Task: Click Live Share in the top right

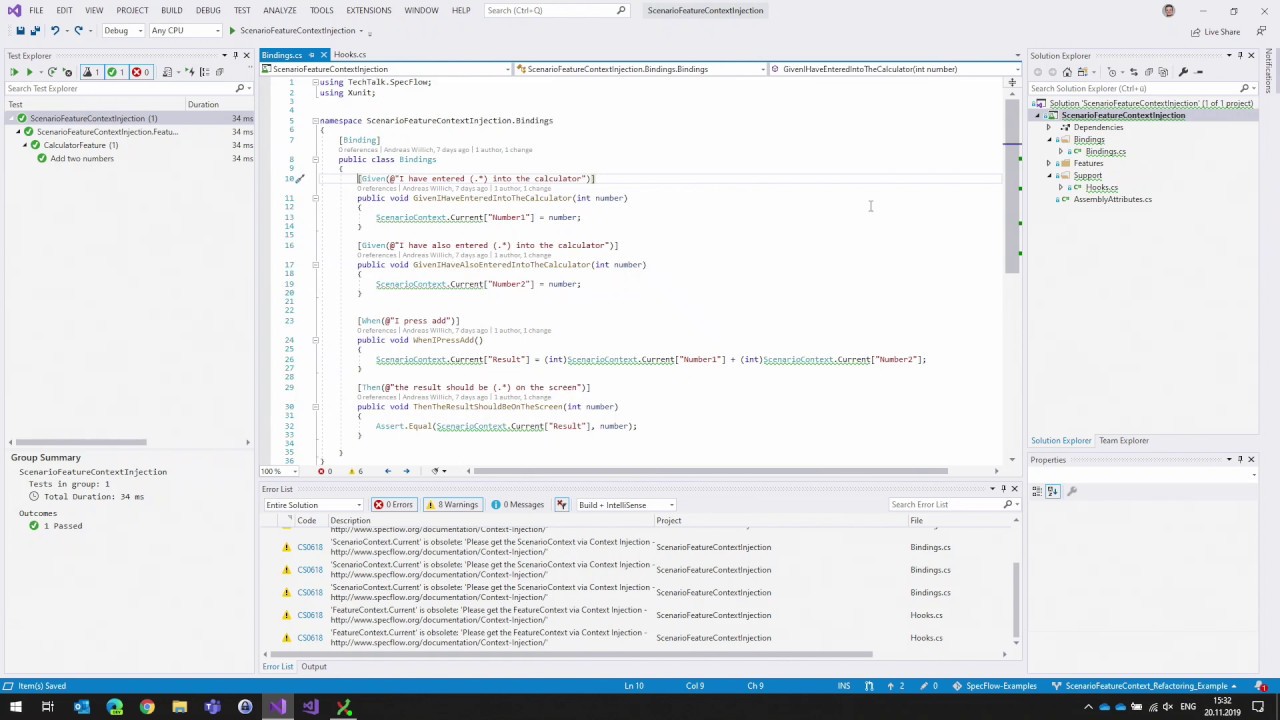Action: pos(1215,32)
